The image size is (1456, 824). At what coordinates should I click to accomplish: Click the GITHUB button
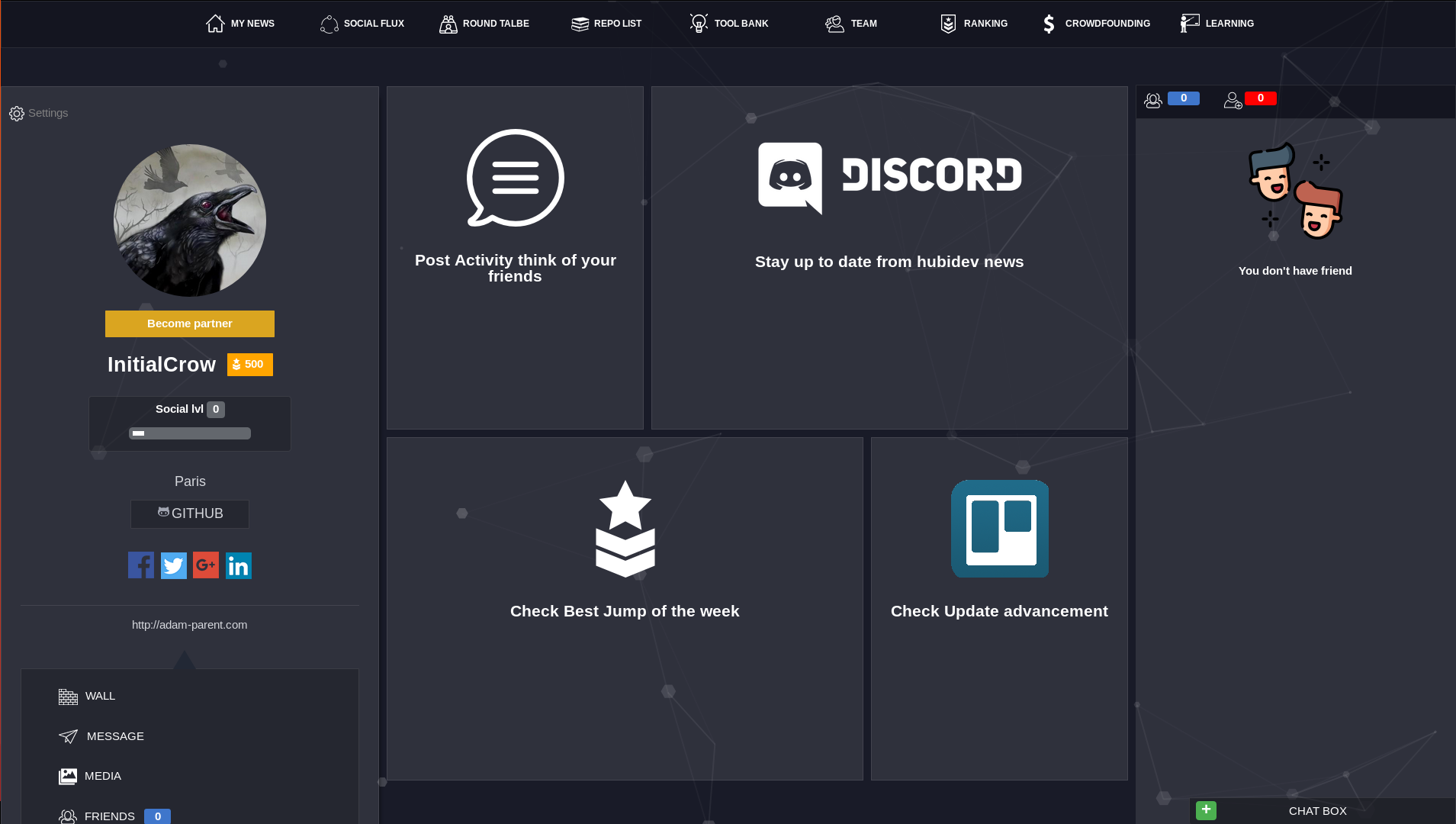click(190, 514)
